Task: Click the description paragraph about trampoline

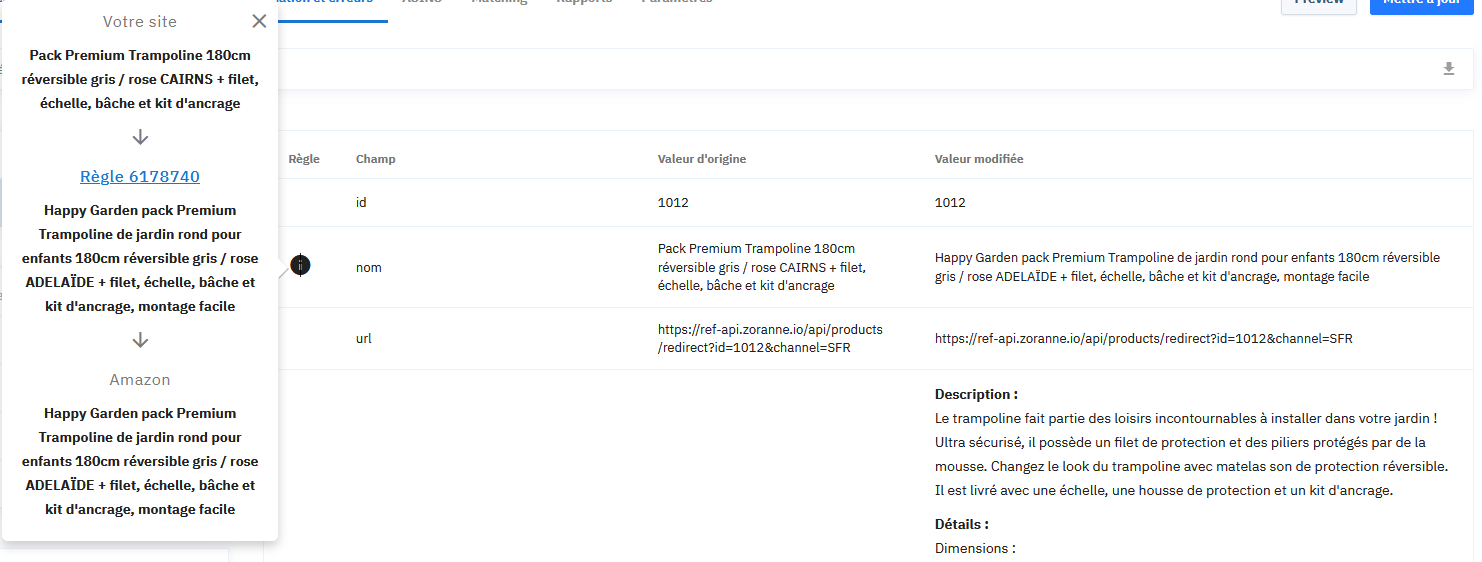Action: (1191, 454)
